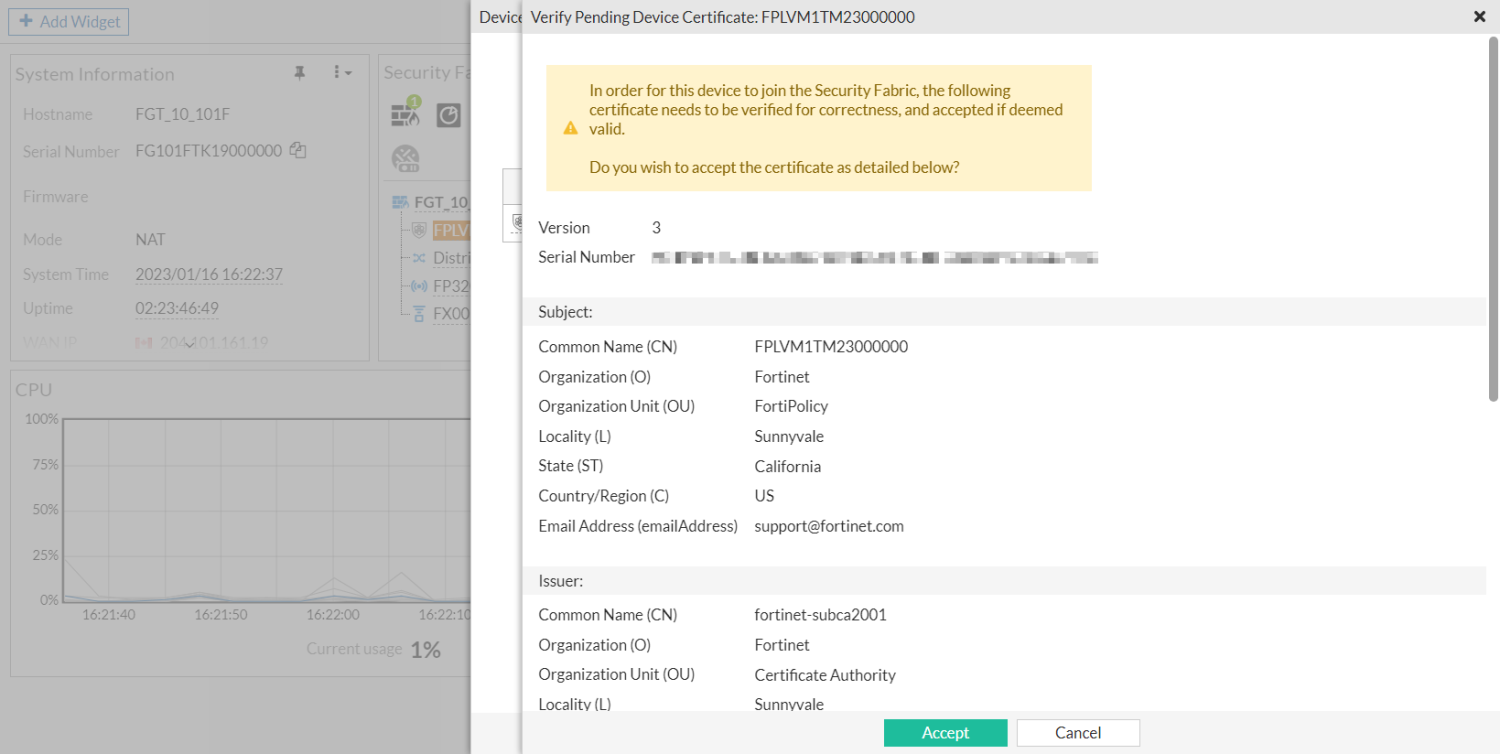
Task: Click the FortiAP wireless icon beside FP32
Action: coord(420,285)
